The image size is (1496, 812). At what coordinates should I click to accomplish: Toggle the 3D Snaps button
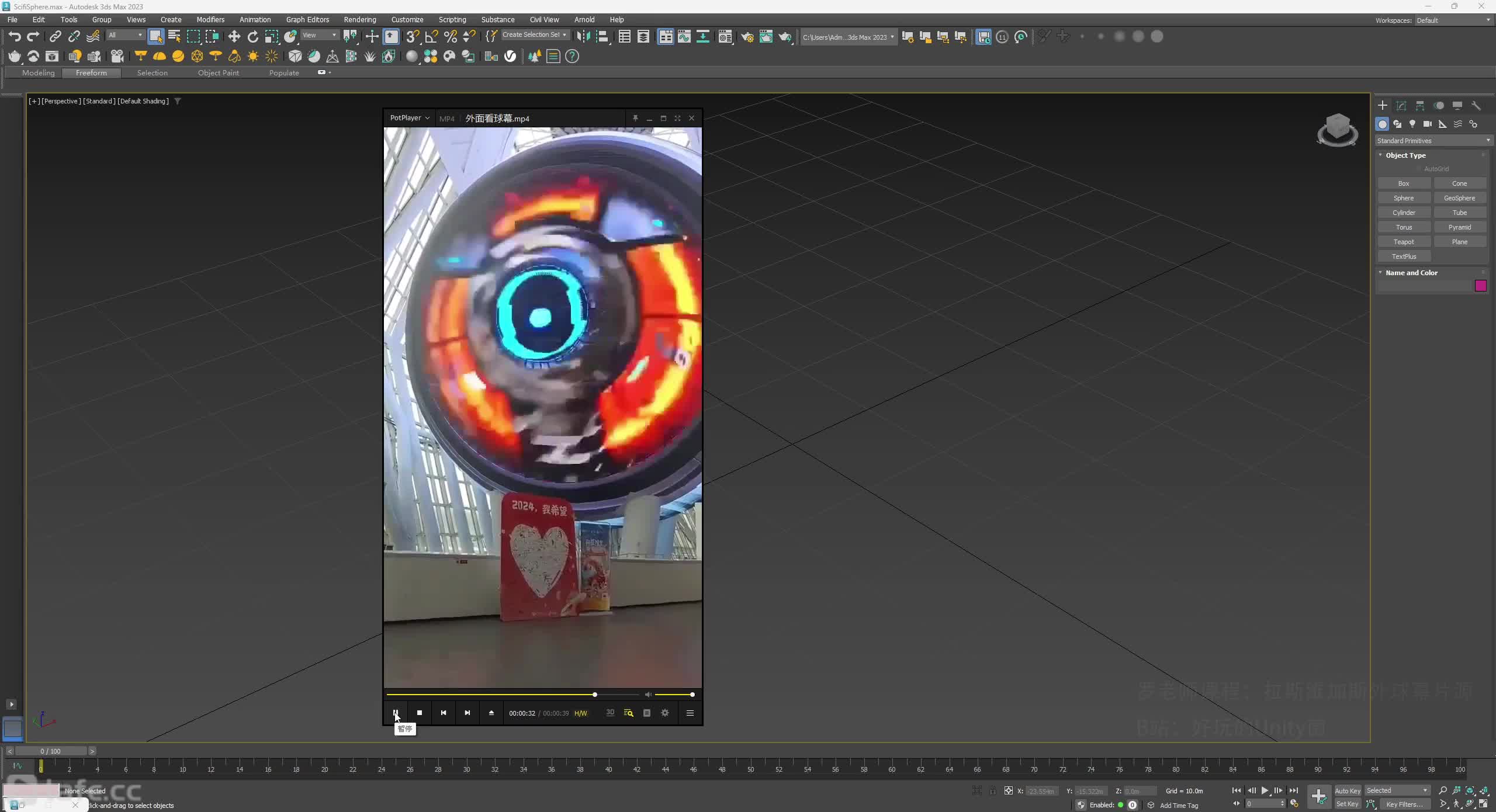pyautogui.click(x=413, y=37)
